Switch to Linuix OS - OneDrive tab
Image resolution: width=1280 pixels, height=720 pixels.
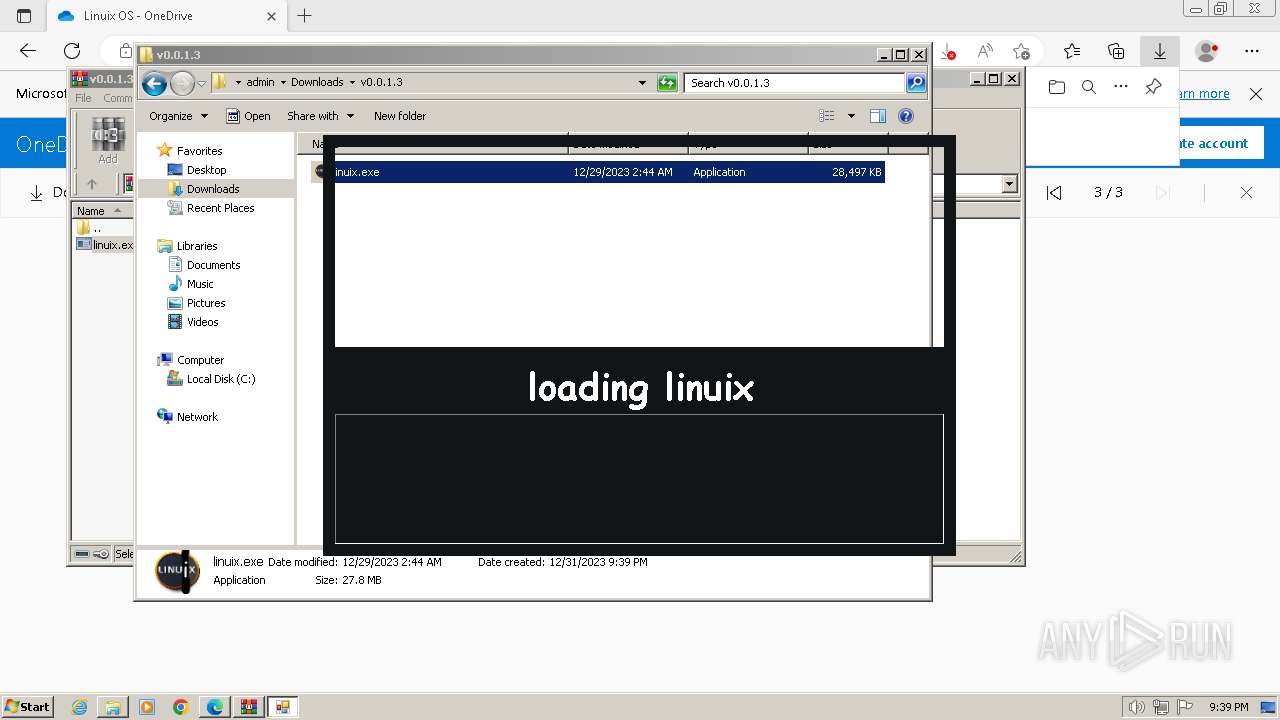[x=168, y=16]
